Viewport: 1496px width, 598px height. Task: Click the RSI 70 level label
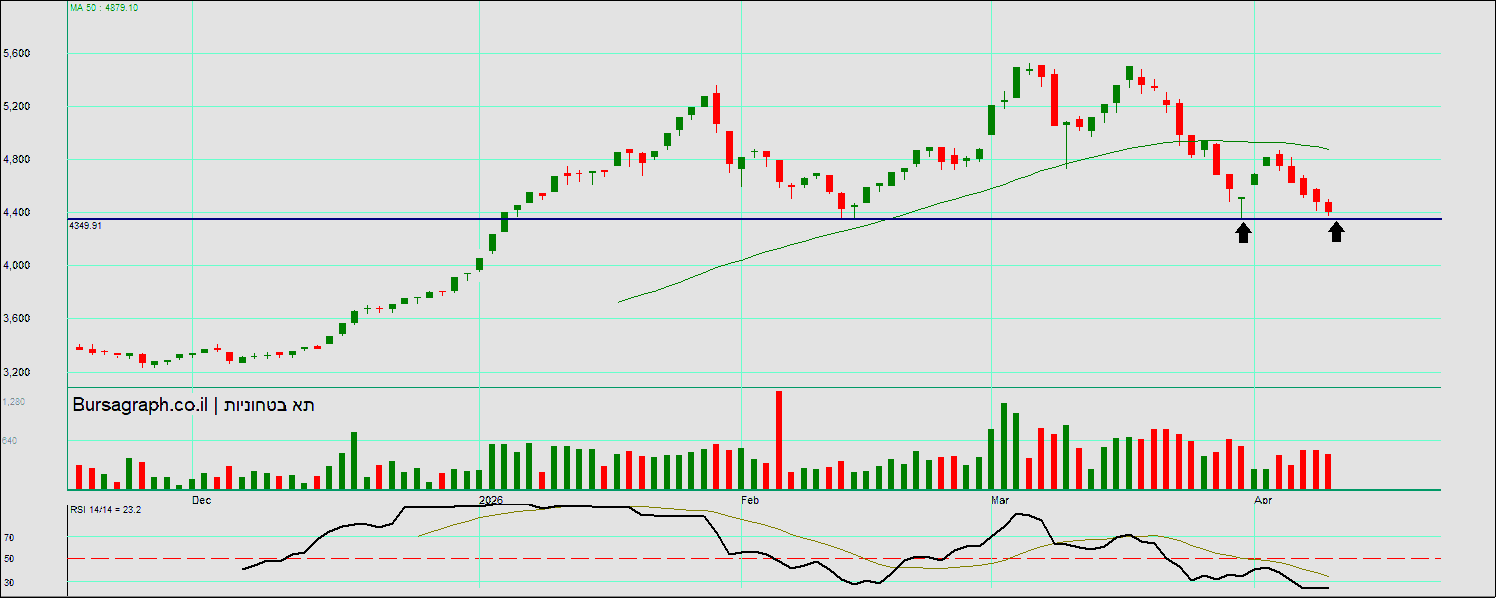click(x=9, y=537)
